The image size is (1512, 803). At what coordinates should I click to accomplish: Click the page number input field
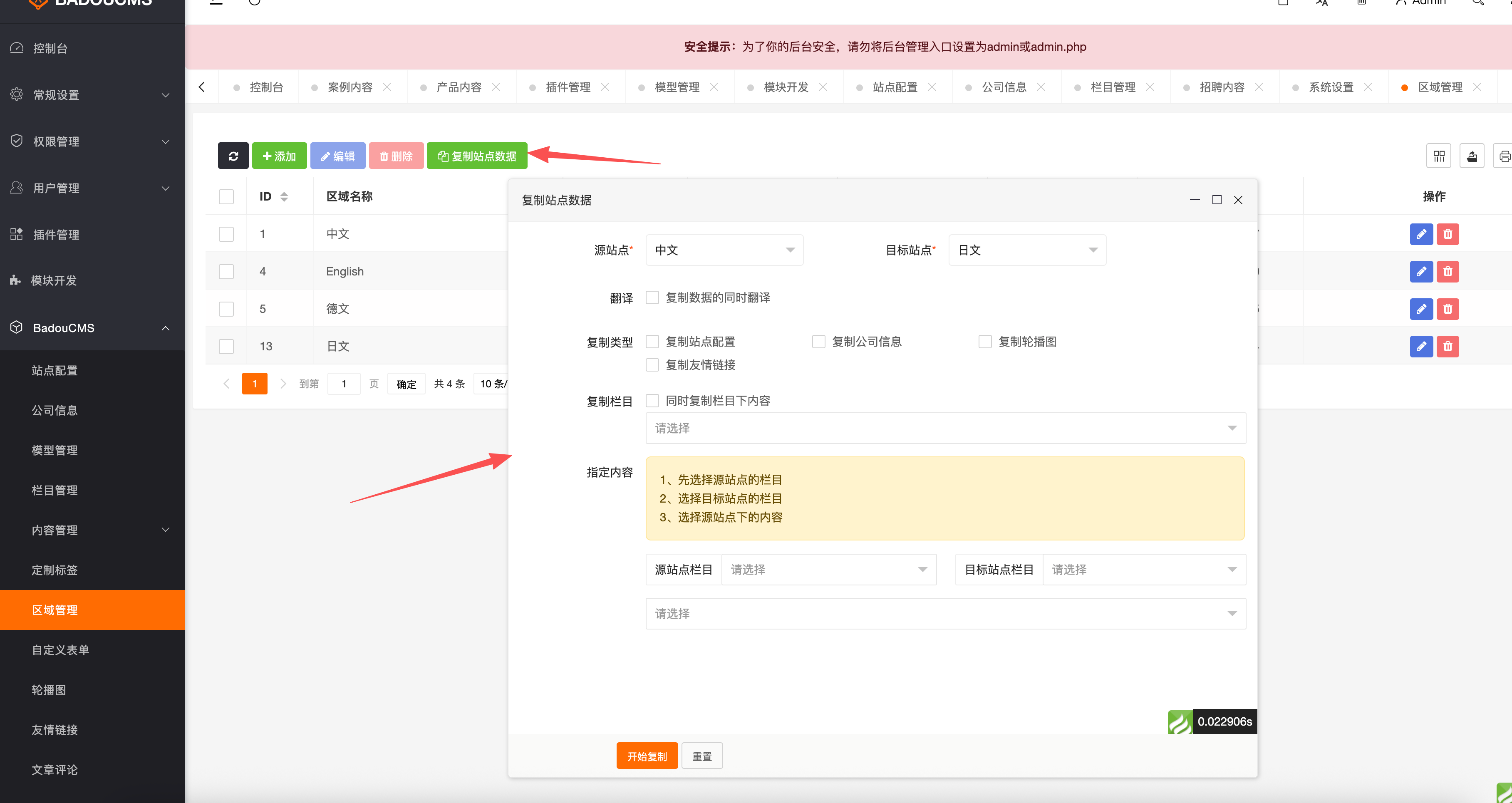click(x=344, y=383)
